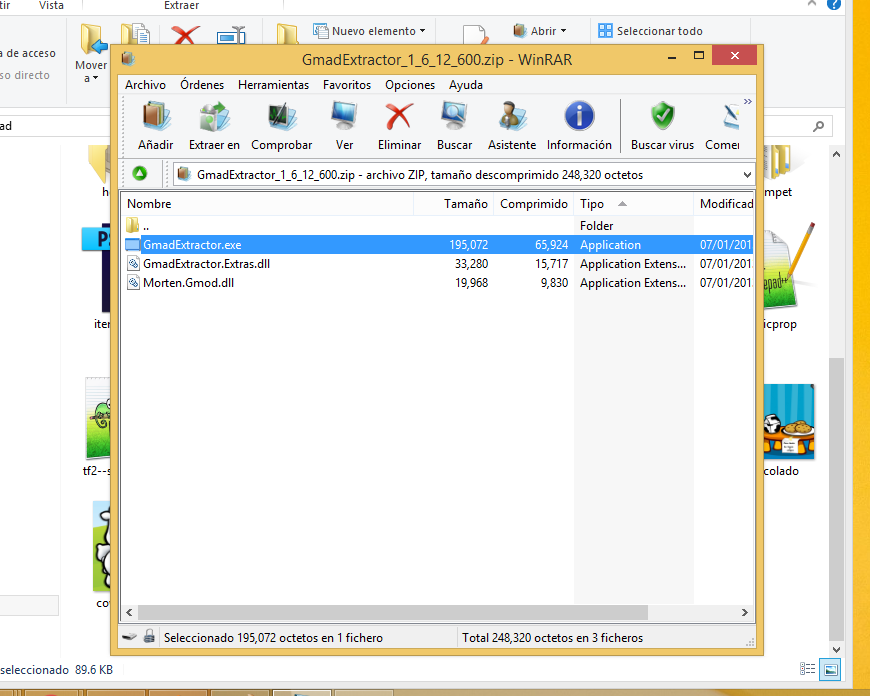Switch Explorer to details view icon
Image resolution: width=870 pixels, height=696 pixels.
pyautogui.click(x=807, y=669)
